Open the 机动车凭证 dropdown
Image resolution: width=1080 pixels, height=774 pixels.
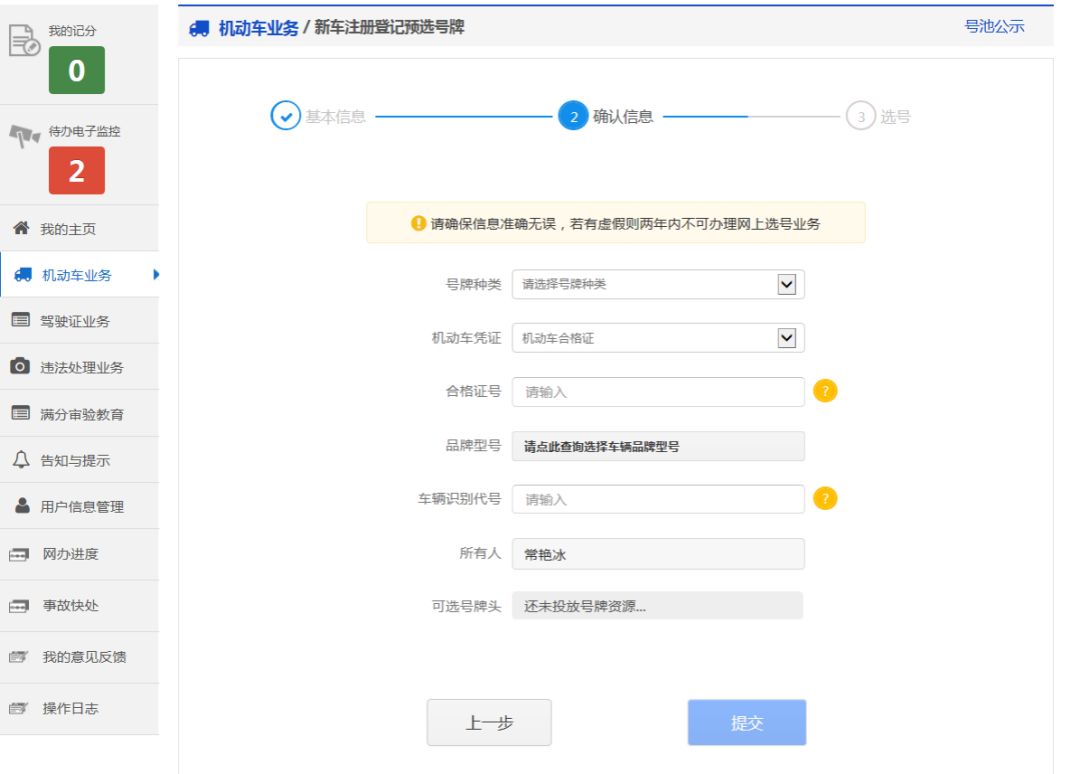[788, 338]
